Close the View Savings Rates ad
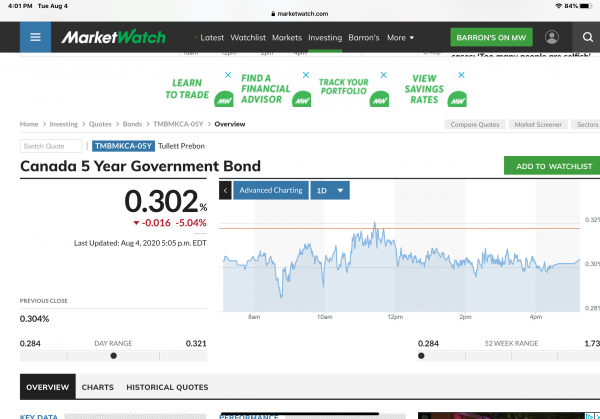The height and width of the screenshot is (419, 600). coord(462,75)
